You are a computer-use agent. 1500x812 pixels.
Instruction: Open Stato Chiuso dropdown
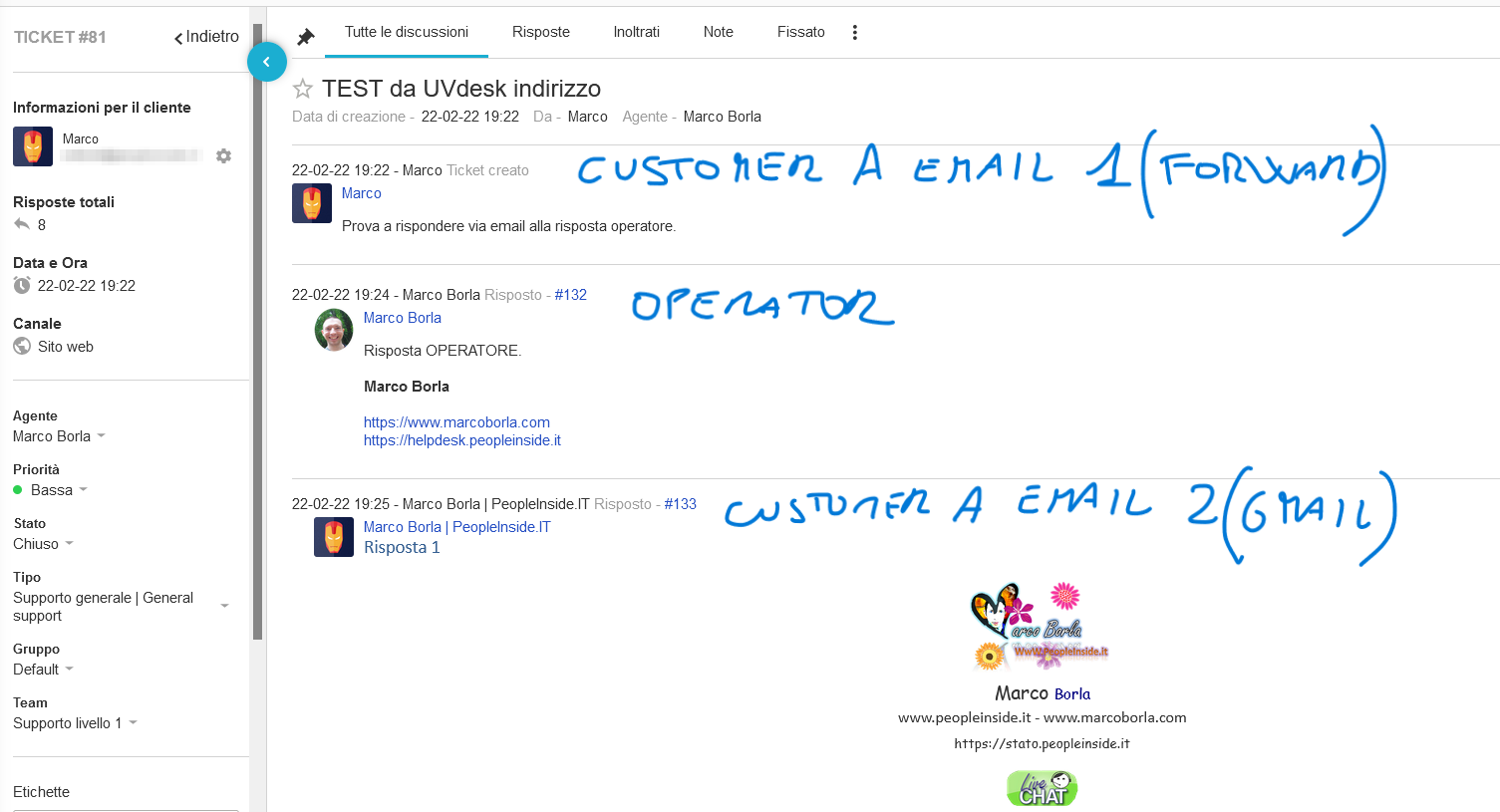coord(43,544)
